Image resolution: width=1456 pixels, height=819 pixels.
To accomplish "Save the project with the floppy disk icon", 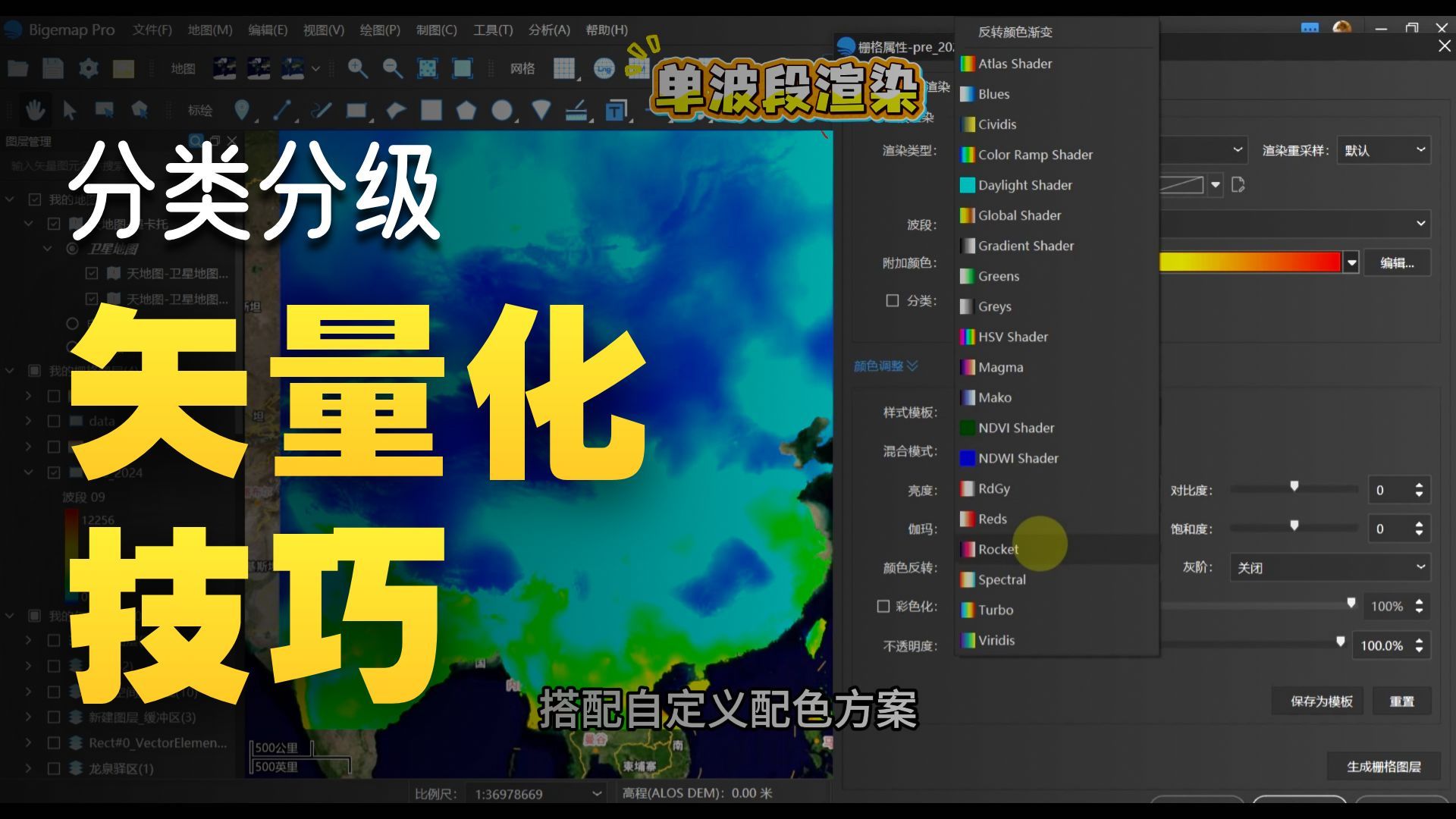I will [x=53, y=69].
